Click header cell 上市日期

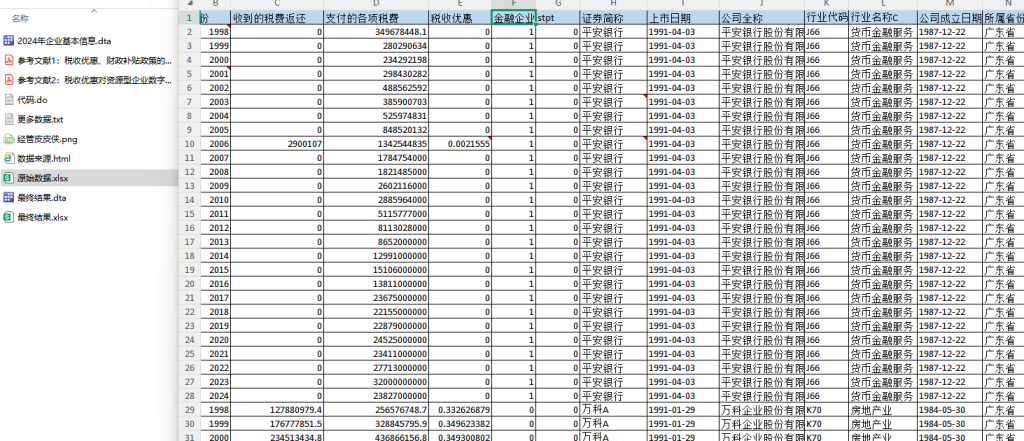point(683,18)
